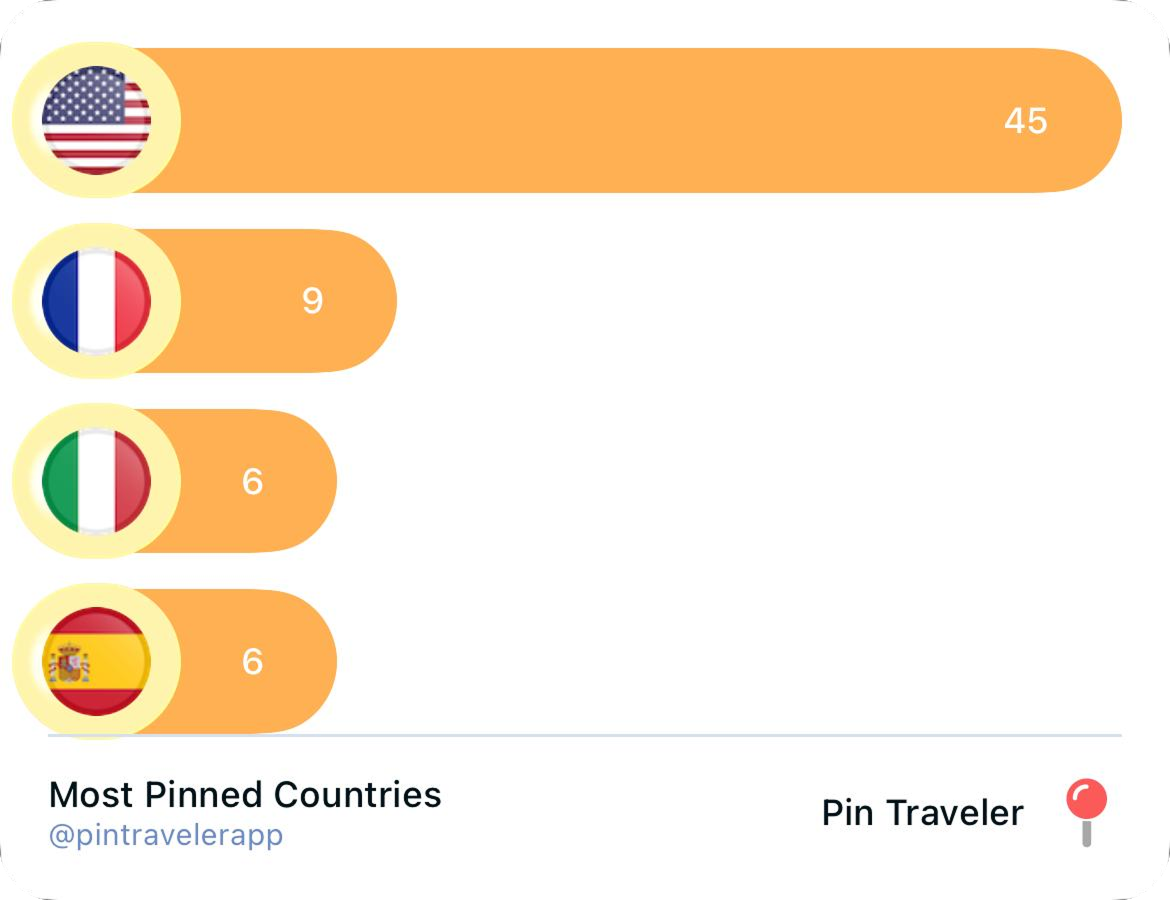Viewport: 1170px width, 900px height.
Task: Tap the number 6 on Spain's bar
Action: (x=252, y=661)
